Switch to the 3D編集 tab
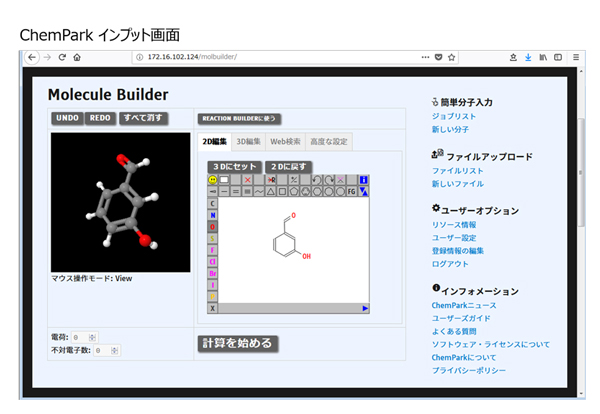600x414 pixels. (x=248, y=142)
